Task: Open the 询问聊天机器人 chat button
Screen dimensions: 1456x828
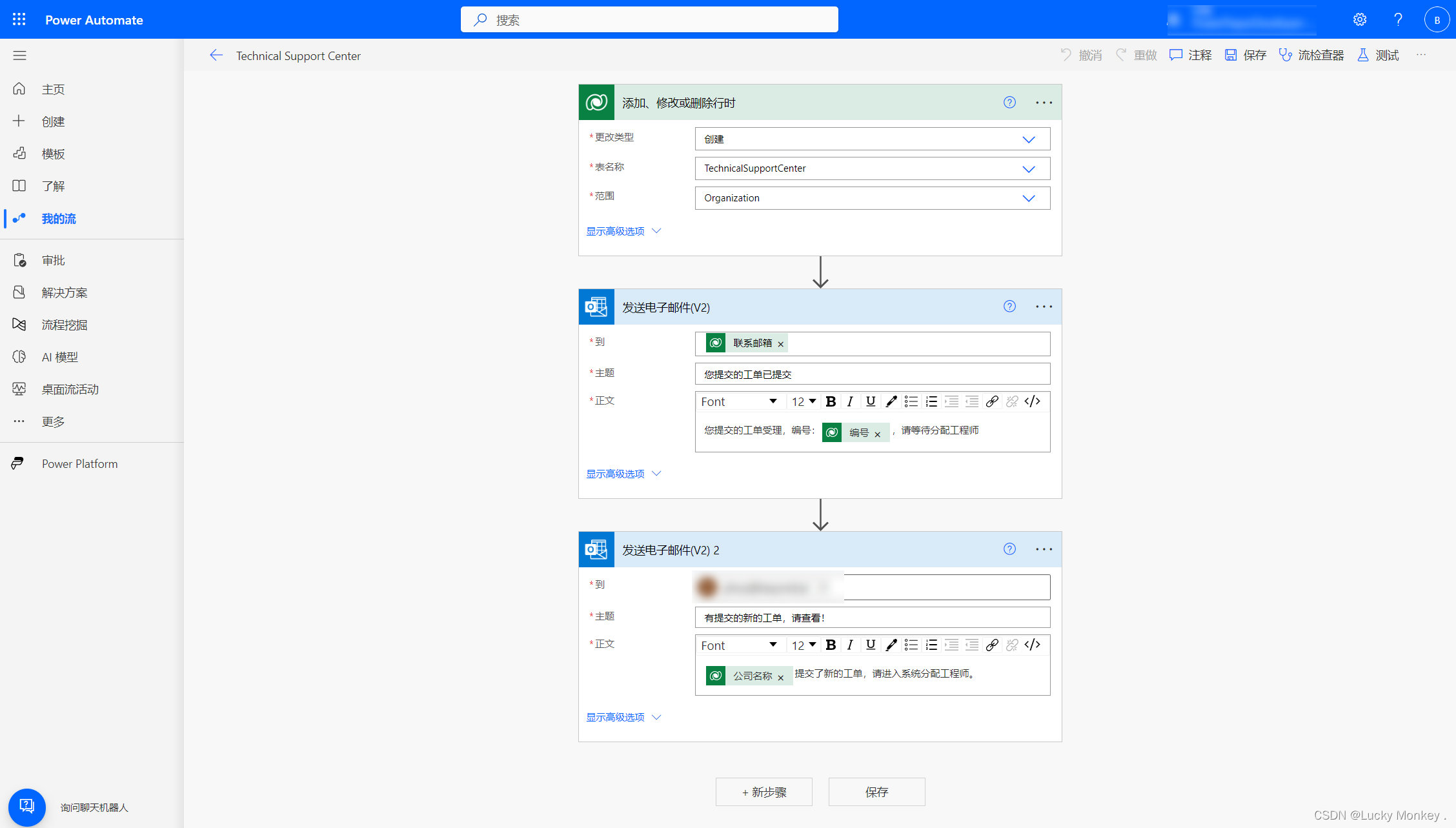Action: 26,807
